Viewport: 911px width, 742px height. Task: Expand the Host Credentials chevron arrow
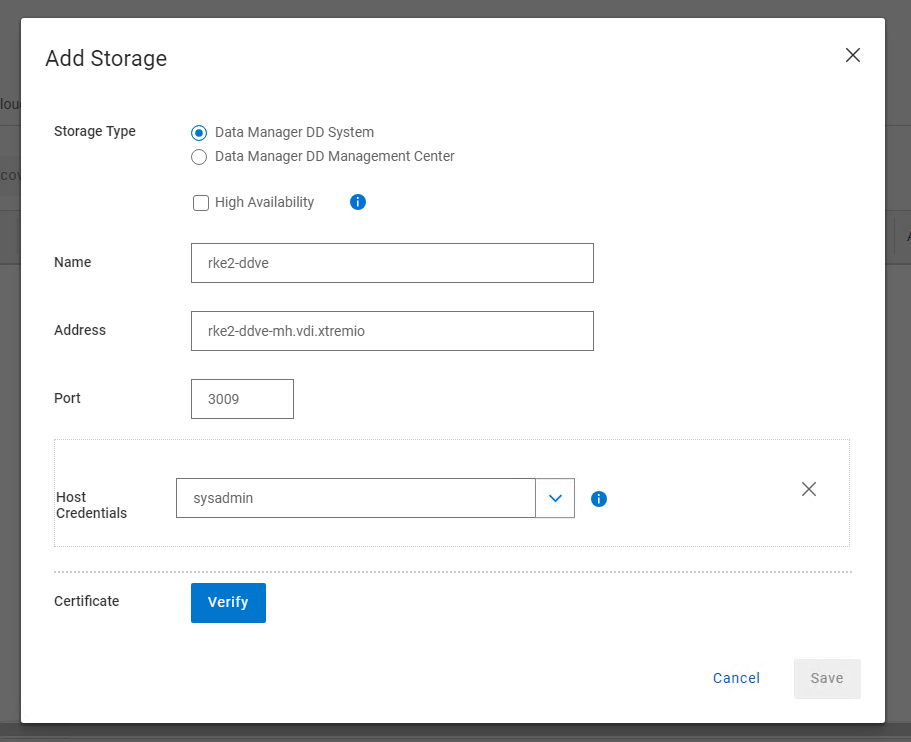point(555,498)
